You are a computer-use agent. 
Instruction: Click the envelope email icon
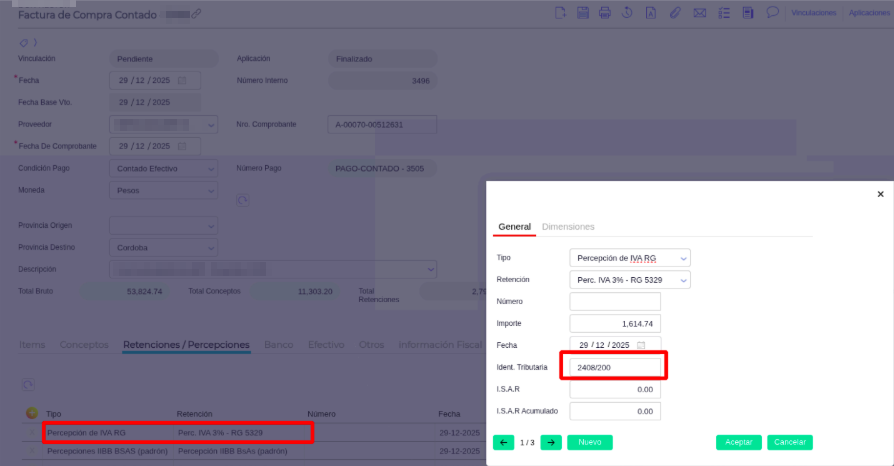(699, 13)
